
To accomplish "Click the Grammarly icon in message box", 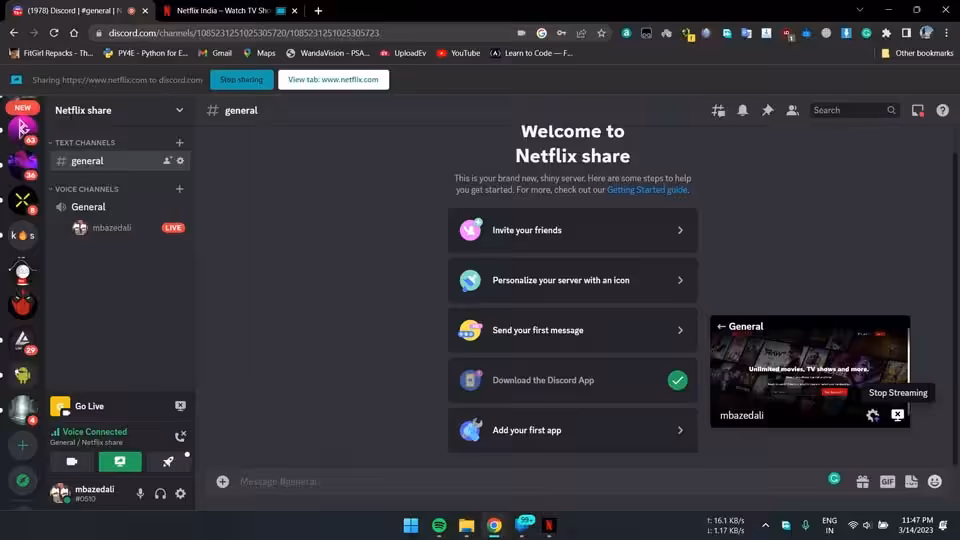I will tap(834, 479).
